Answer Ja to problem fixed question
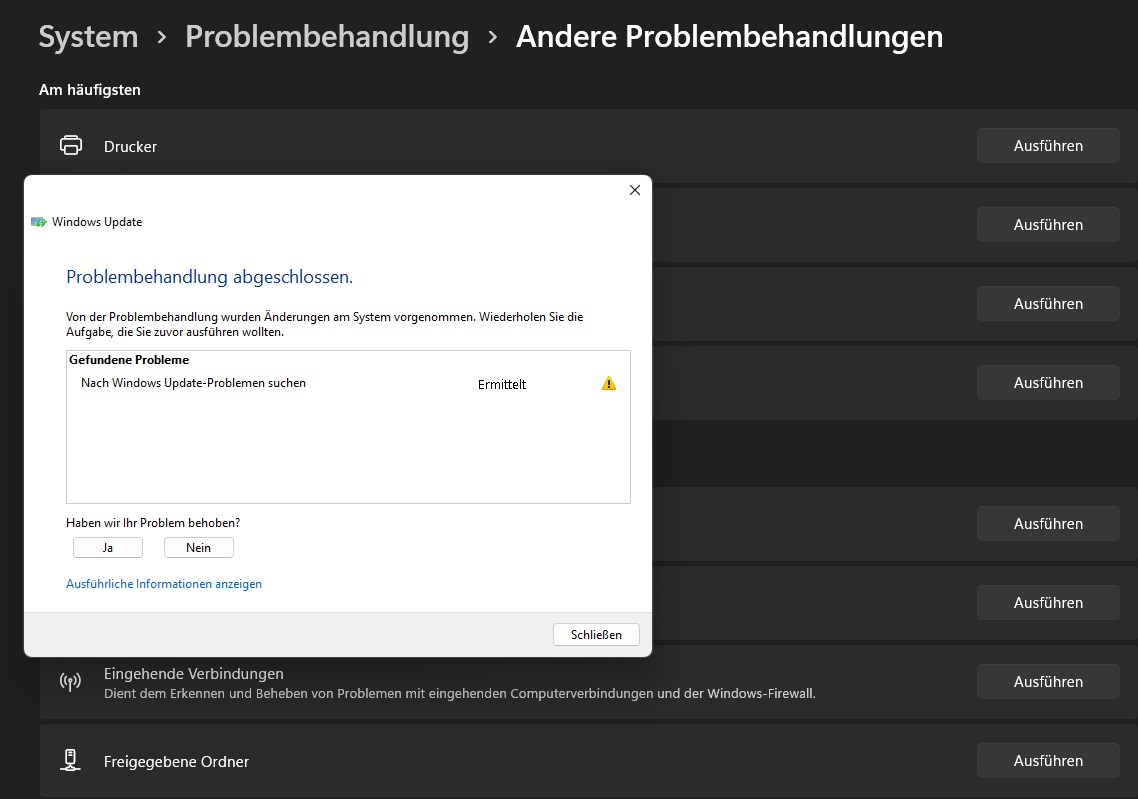 click(107, 548)
